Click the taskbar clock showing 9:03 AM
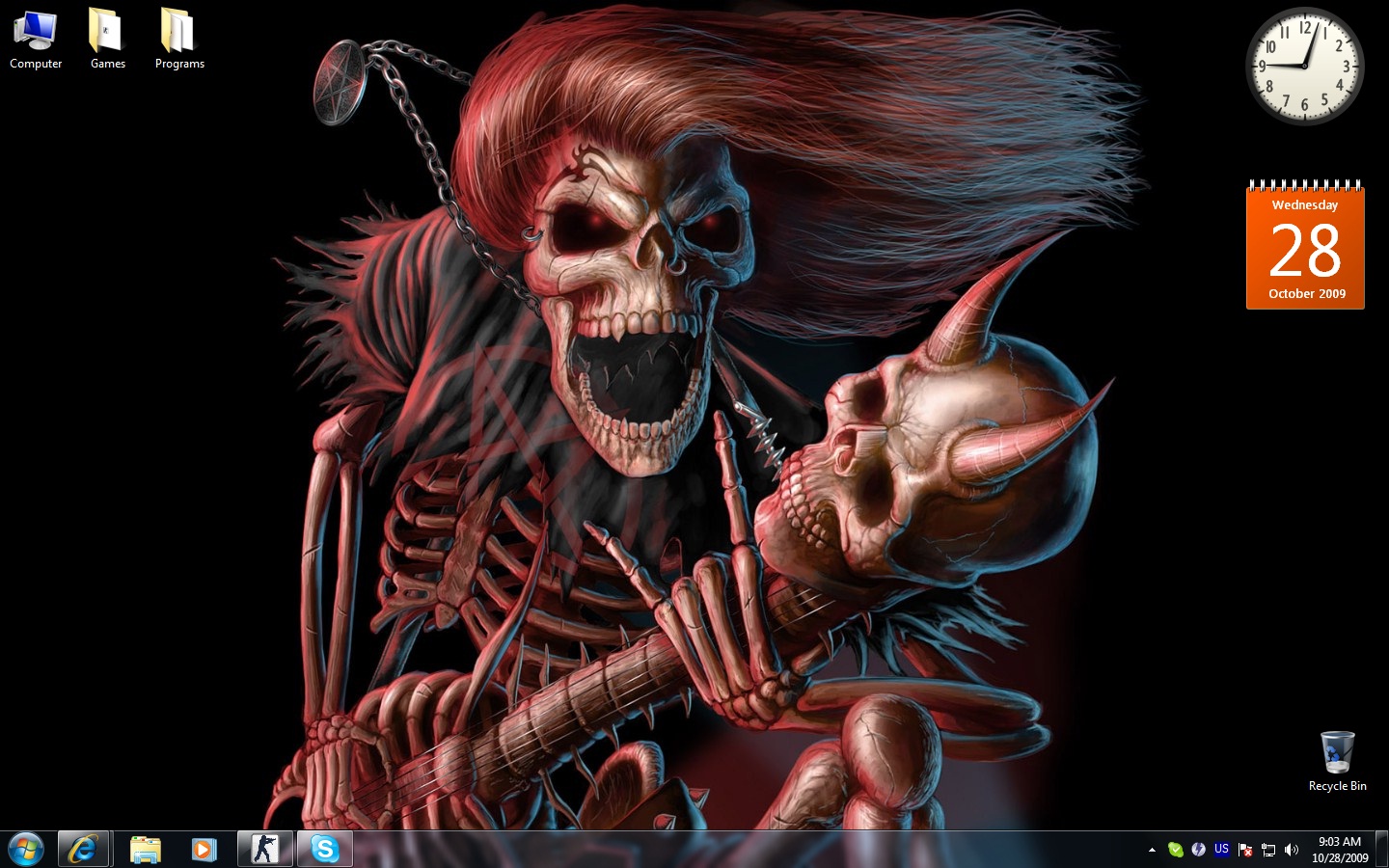 click(x=1340, y=850)
